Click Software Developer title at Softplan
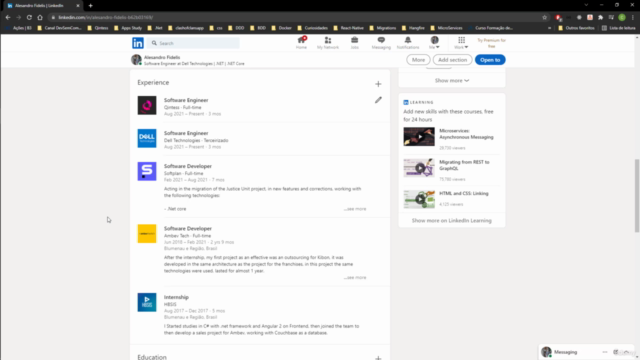640x360 pixels. tap(188, 166)
